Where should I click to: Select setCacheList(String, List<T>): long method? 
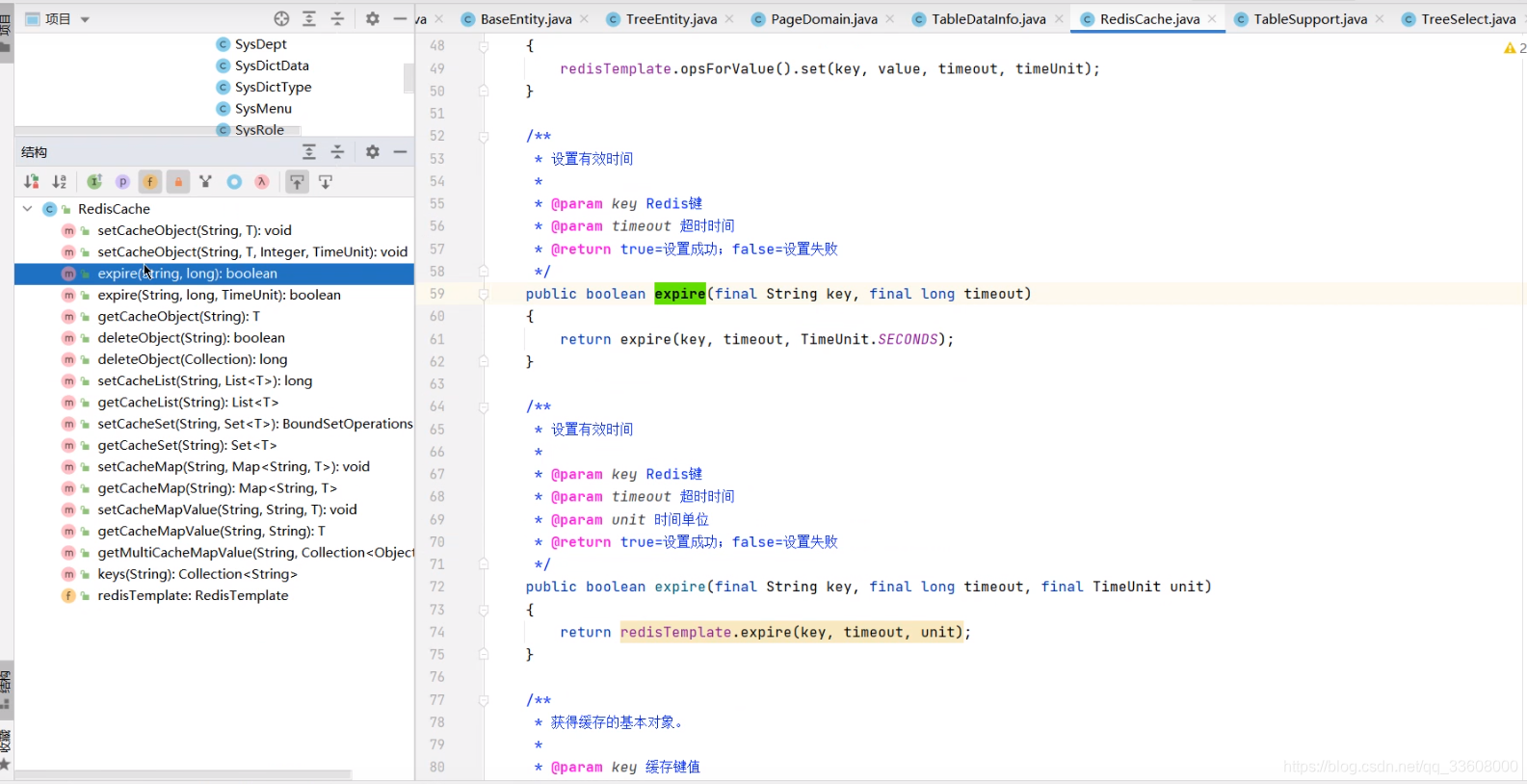pos(205,380)
